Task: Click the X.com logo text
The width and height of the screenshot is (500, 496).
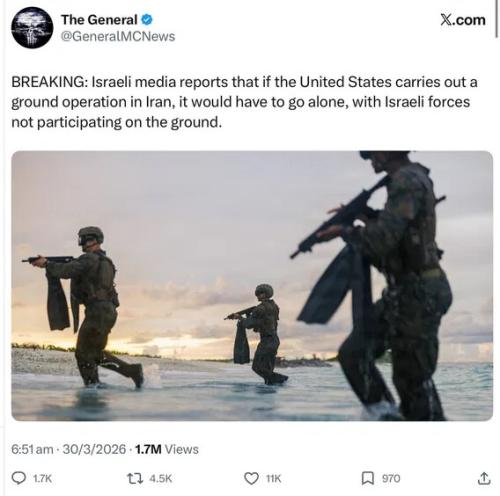Action: pyautogui.click(x=463, y=20)
